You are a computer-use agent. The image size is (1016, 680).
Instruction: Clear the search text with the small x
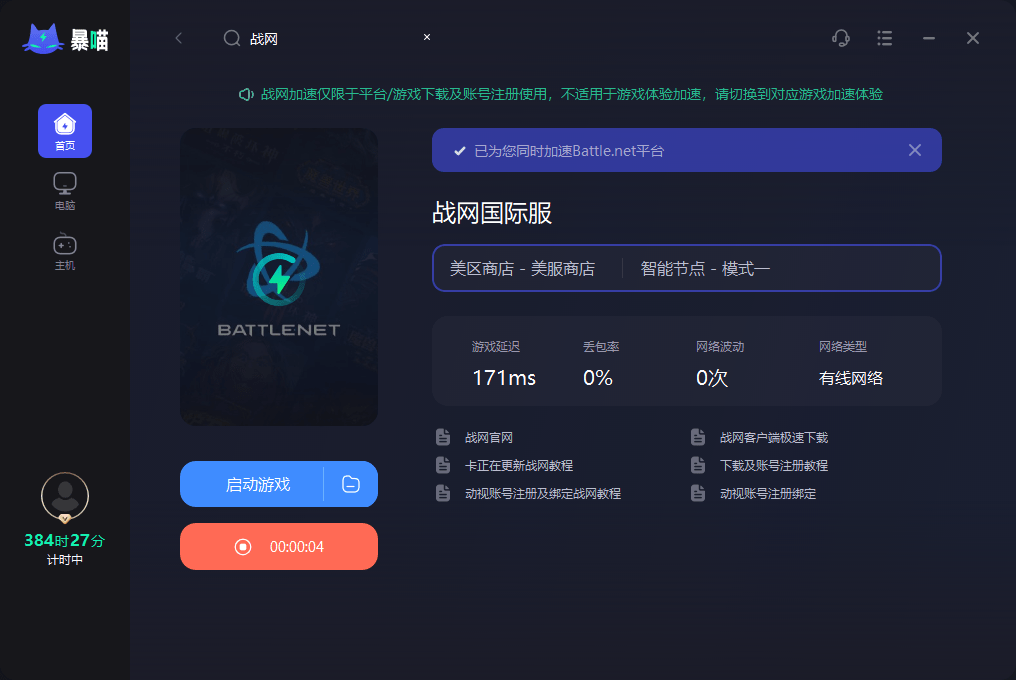tap(427, 37)
